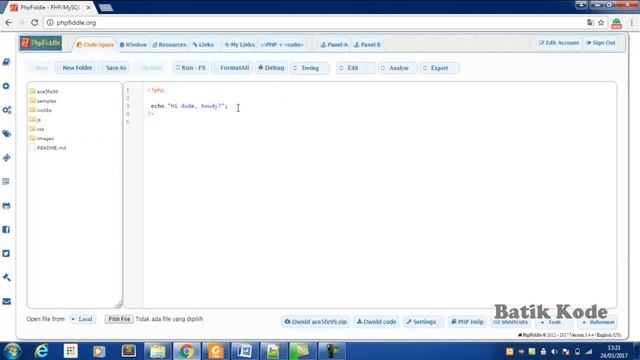Screen dimensions: 640x360
Task: Click the book icon in the left sidebar
Action: point(6,62)
